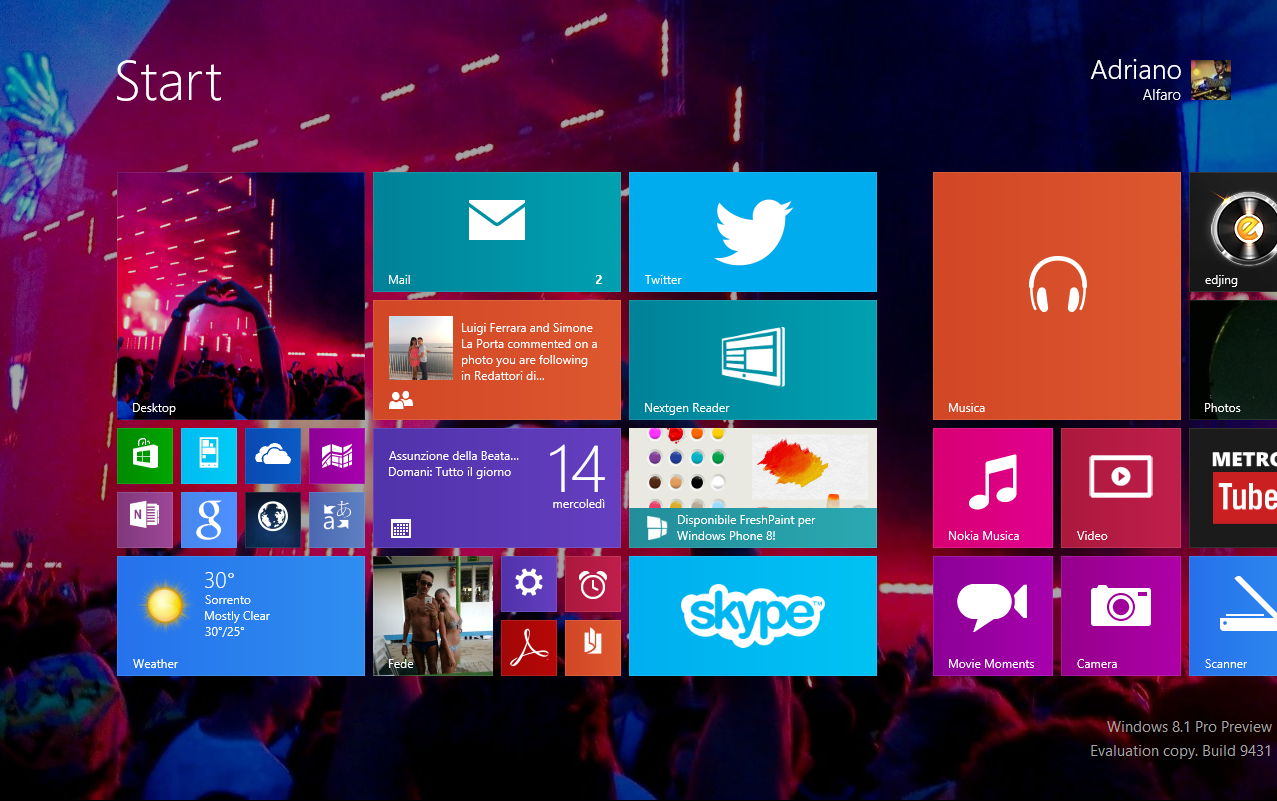Open the OneDrive cloud tile
This screenshot has height=801, width=1277.
click(273, 456)
